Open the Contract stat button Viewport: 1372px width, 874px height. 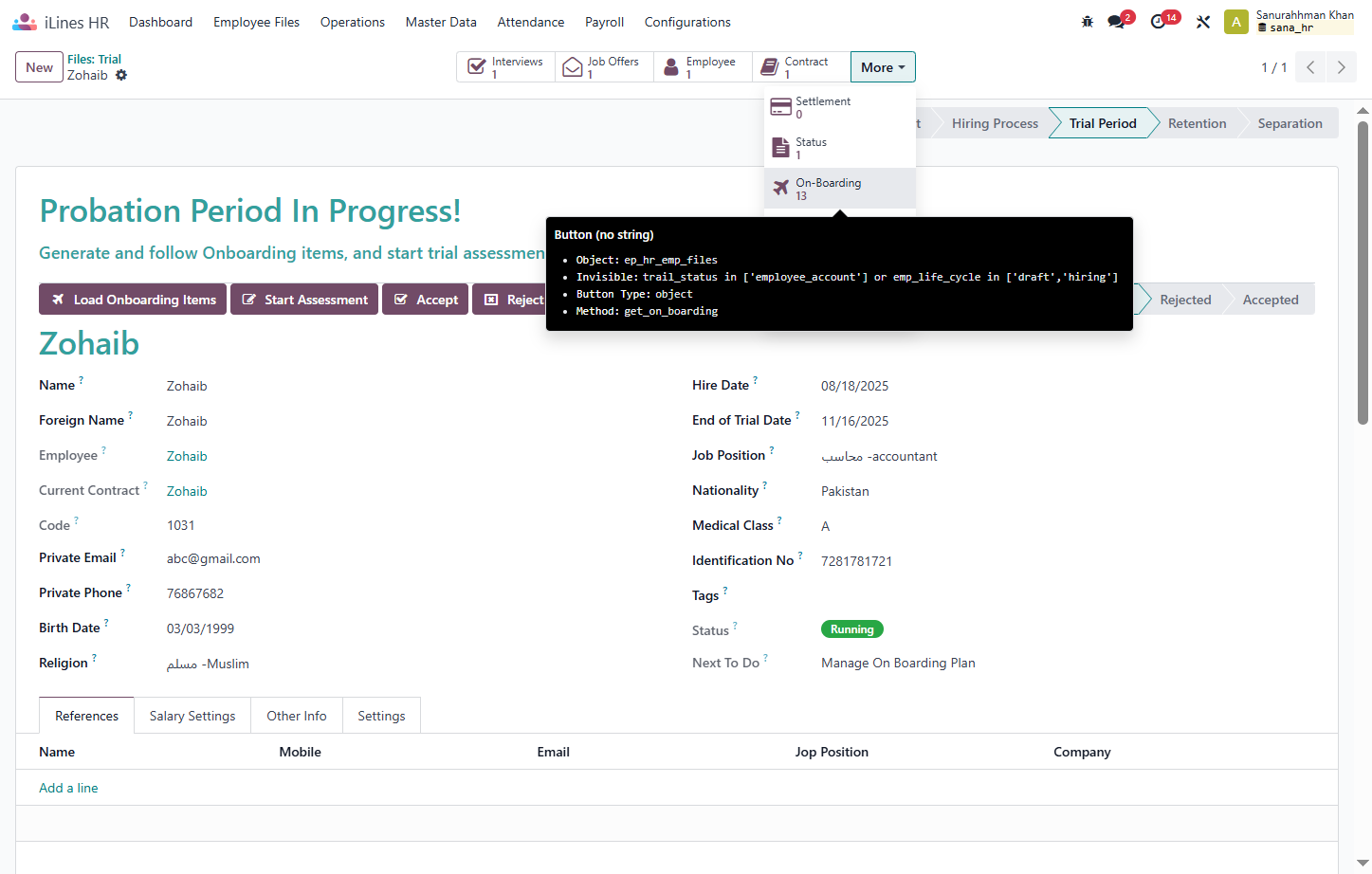click(802, 67)
